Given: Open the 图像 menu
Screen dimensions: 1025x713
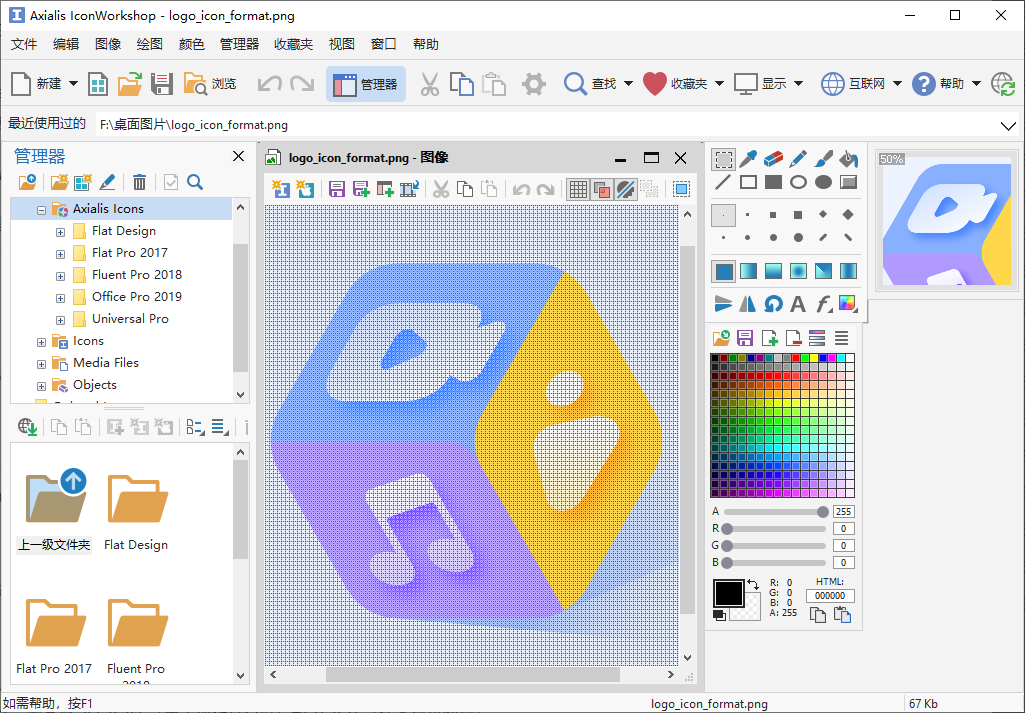Looking at the screenshot, I should 108,44.
